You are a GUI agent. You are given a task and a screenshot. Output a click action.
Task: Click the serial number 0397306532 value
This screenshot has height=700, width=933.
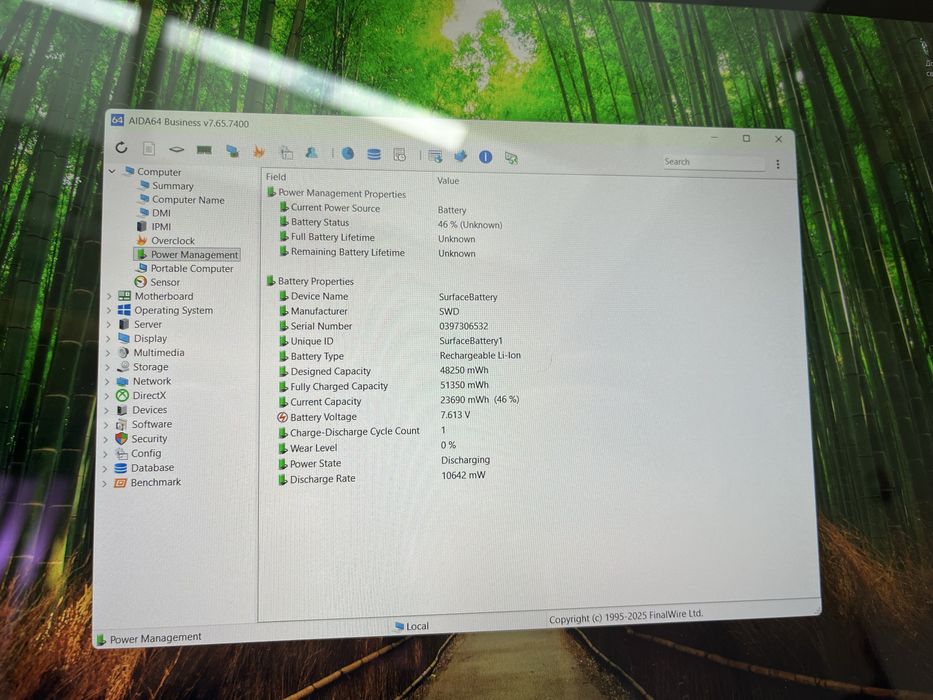coord(464,326)
